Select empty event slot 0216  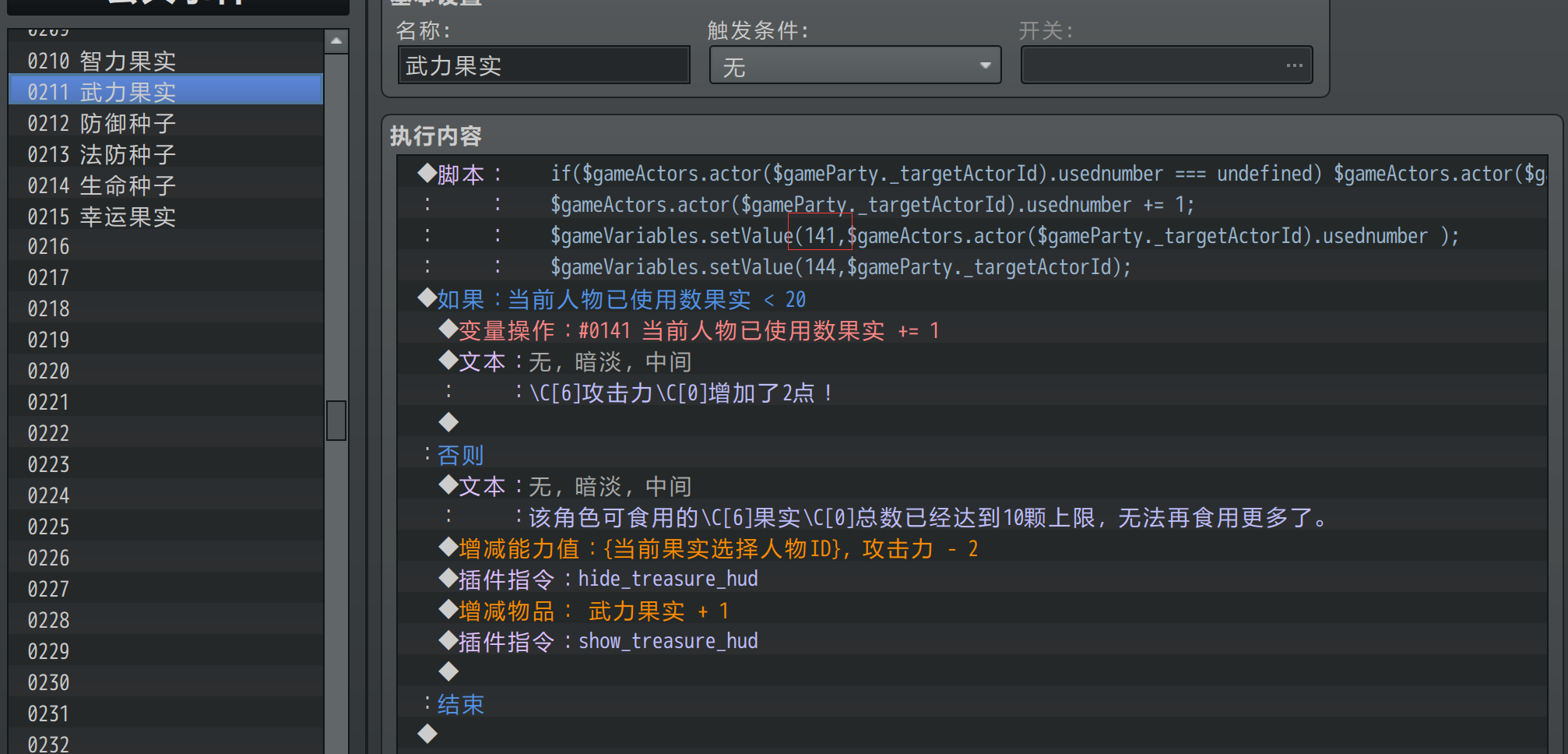pyautogui.click(x=166, y=246)
